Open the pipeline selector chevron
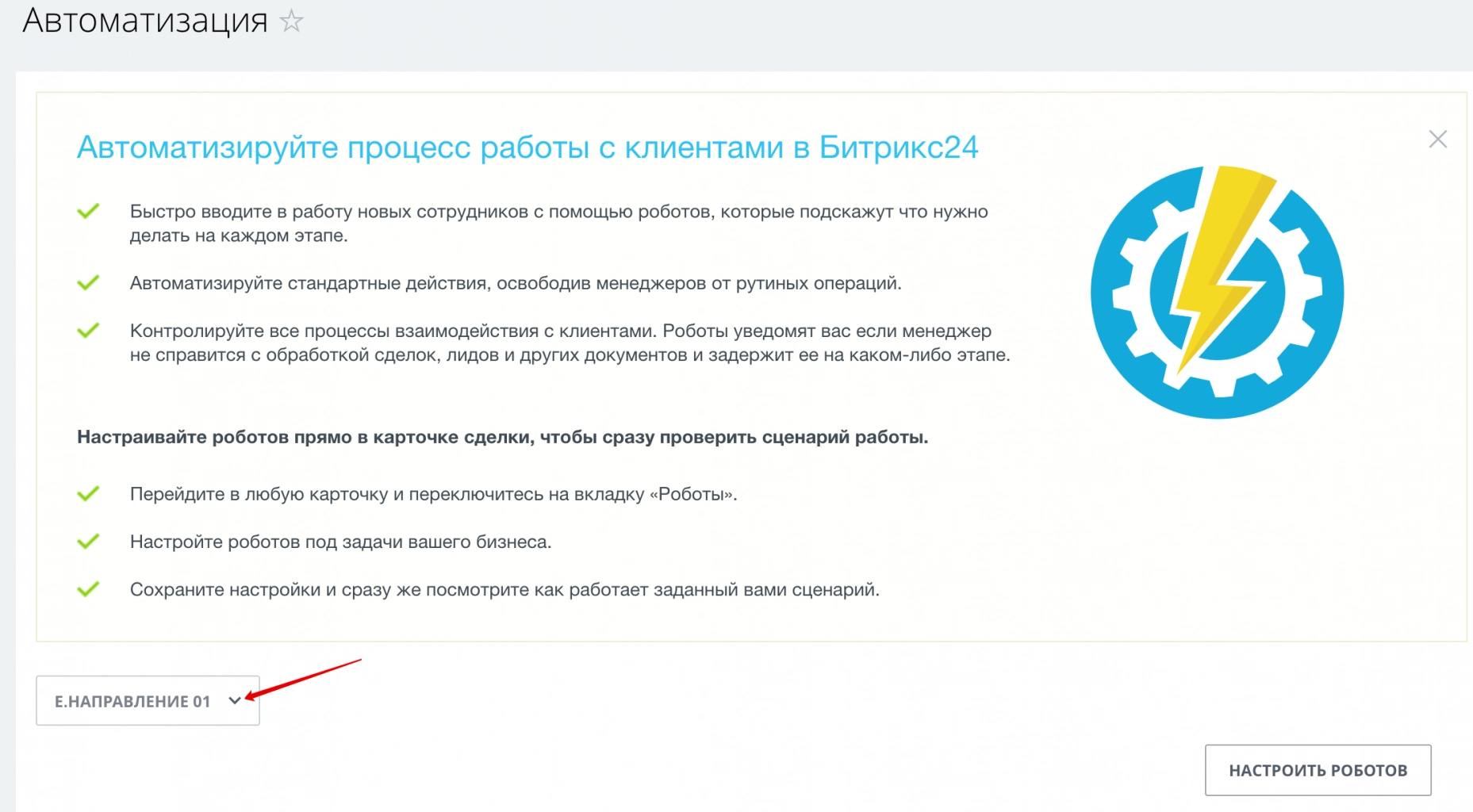1473x812 pixels. (x=235, y=701)
